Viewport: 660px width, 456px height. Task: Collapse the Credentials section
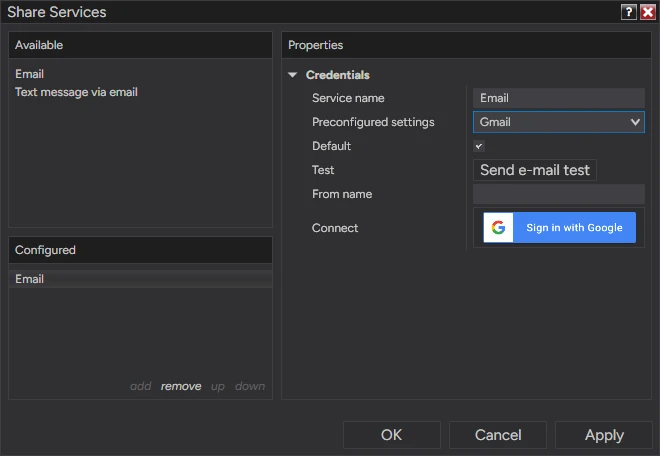point(293,75)
